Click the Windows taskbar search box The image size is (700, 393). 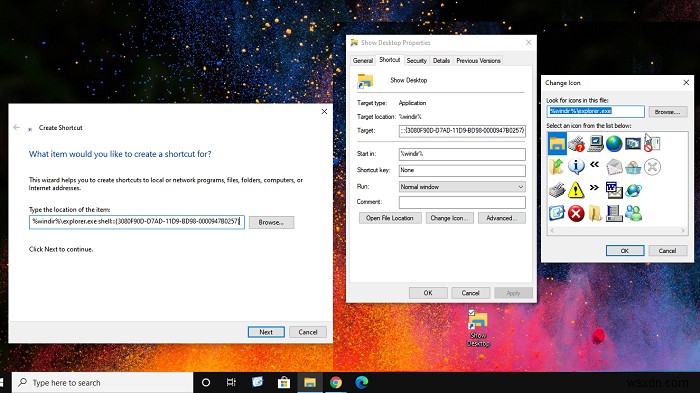[x=102, y=383]
